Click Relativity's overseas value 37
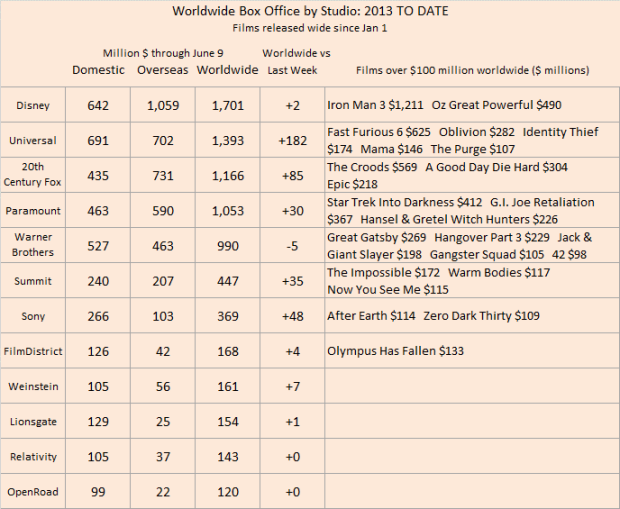This screenshot has height=509, width=620. coord(163,457)
